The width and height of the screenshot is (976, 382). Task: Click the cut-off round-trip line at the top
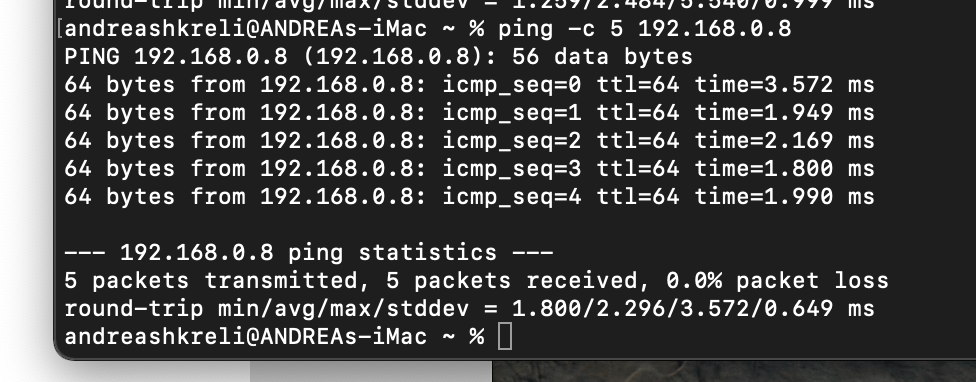click(x=469, y=5)
